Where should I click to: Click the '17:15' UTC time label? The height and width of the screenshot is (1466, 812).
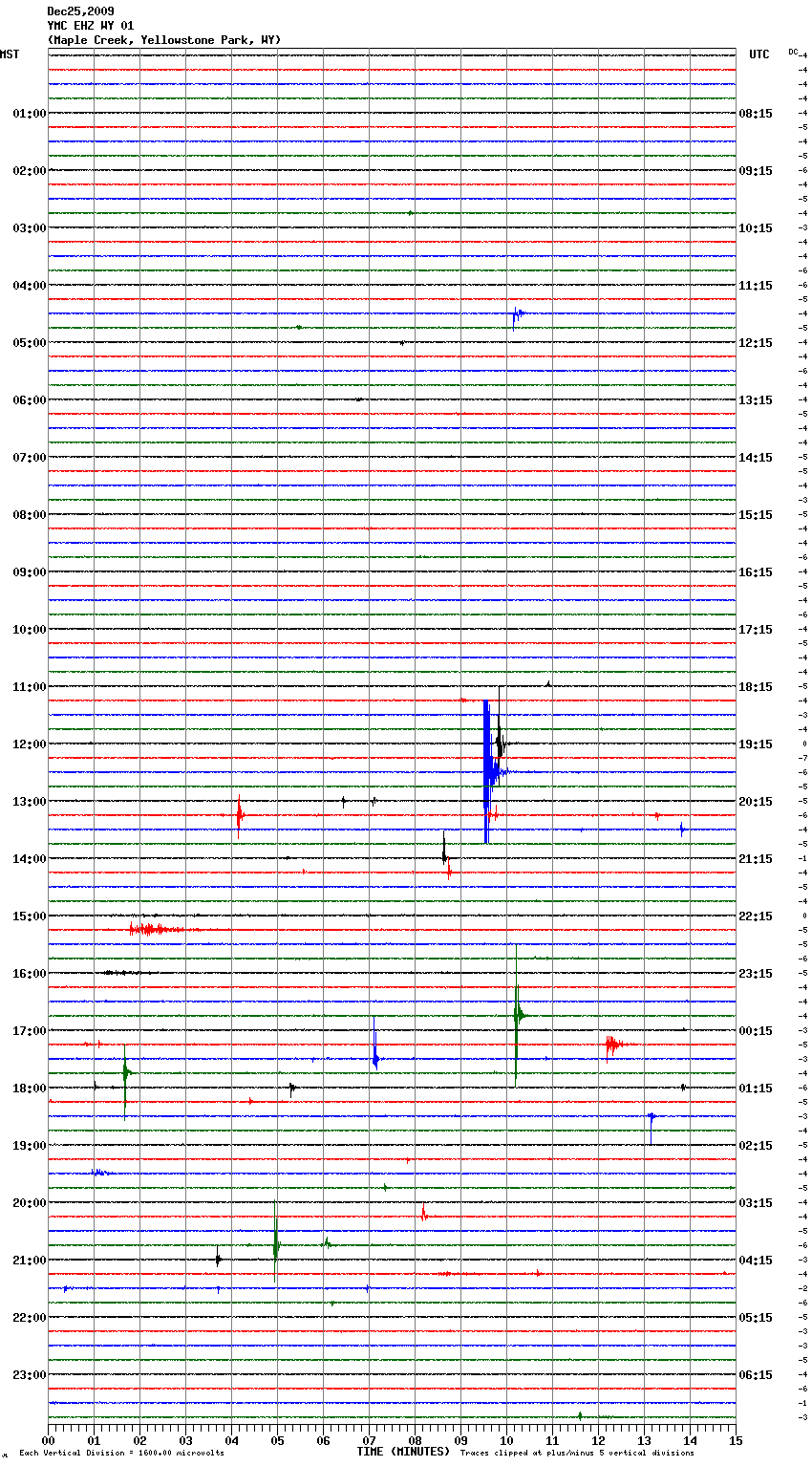point(756,630)
